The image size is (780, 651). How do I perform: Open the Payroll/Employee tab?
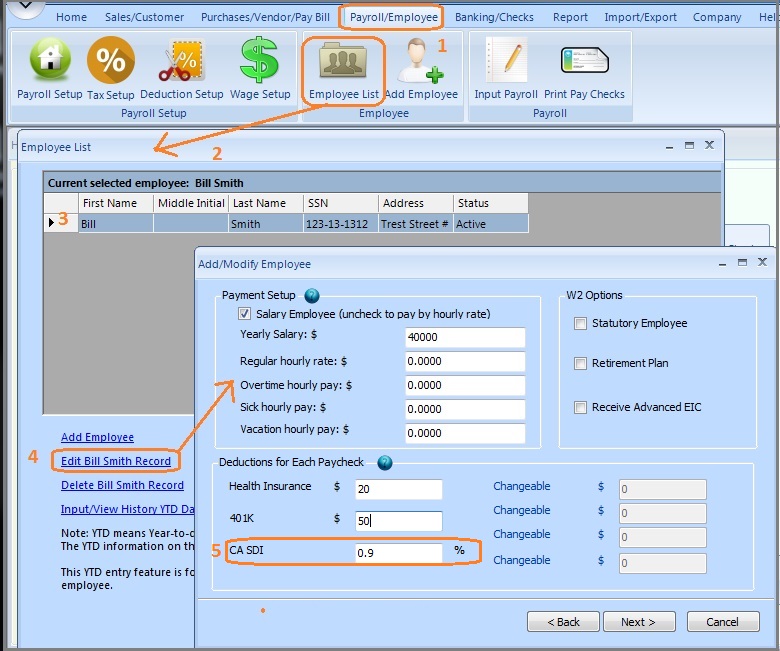393,17
